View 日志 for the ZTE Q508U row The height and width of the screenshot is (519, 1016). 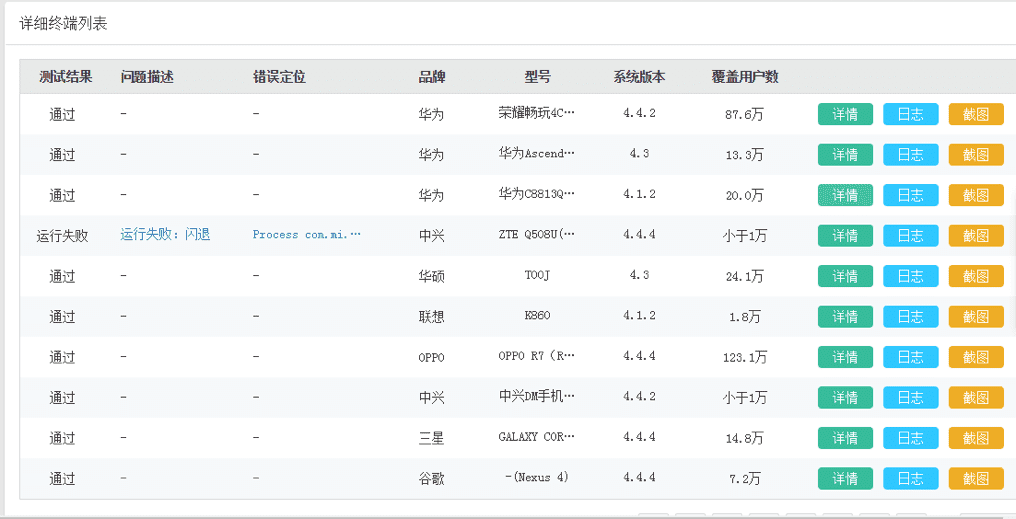point(910,236)
